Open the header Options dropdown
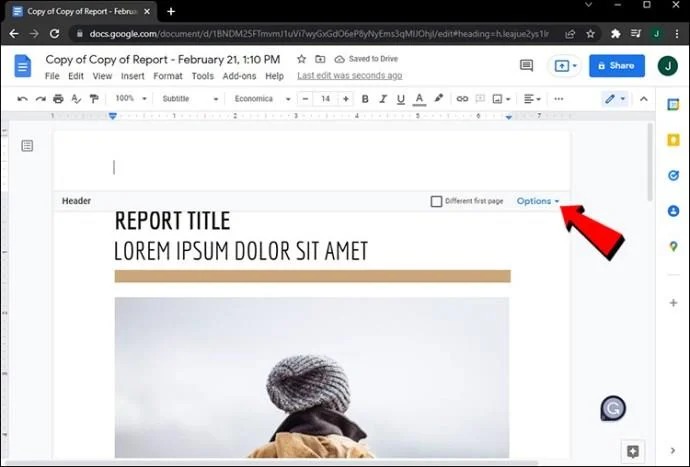The width and height of the screenshot is (690, 467). pyautogui.click(x=538, y=201)
